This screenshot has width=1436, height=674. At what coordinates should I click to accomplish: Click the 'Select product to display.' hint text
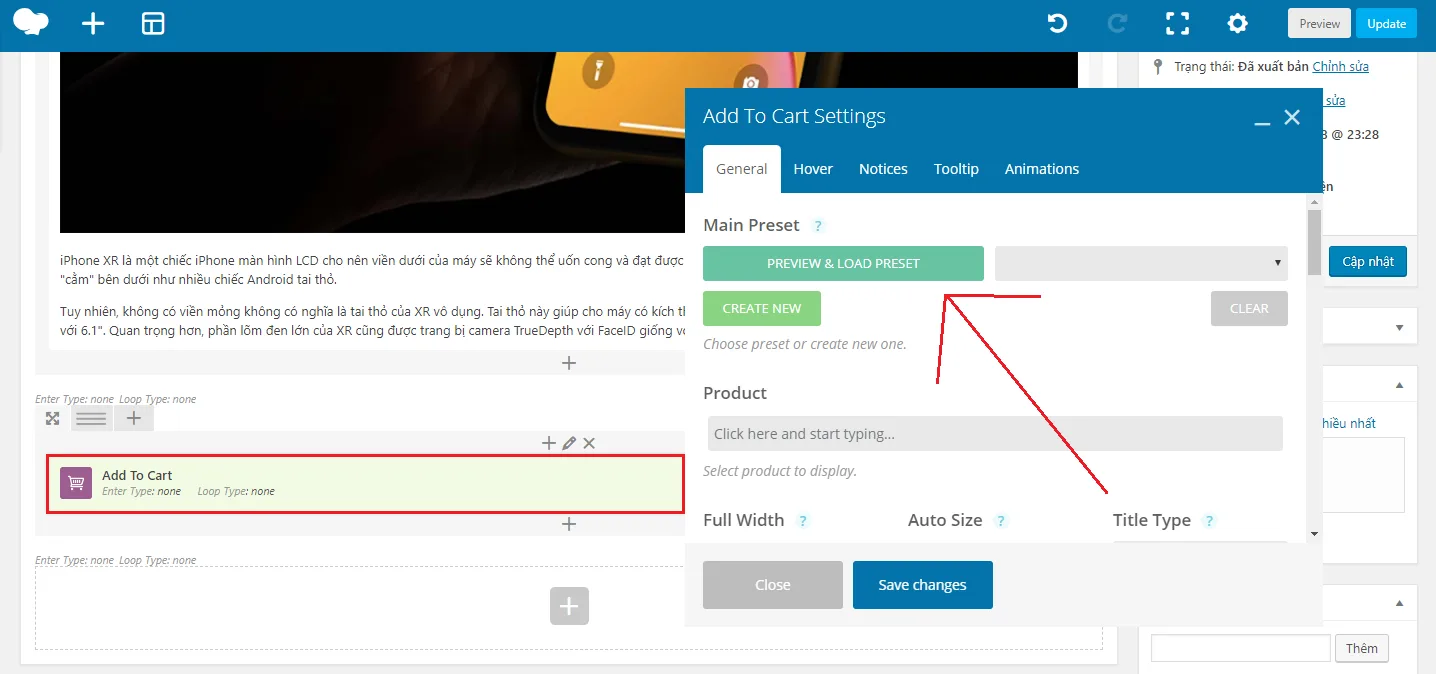pos(780,471)
